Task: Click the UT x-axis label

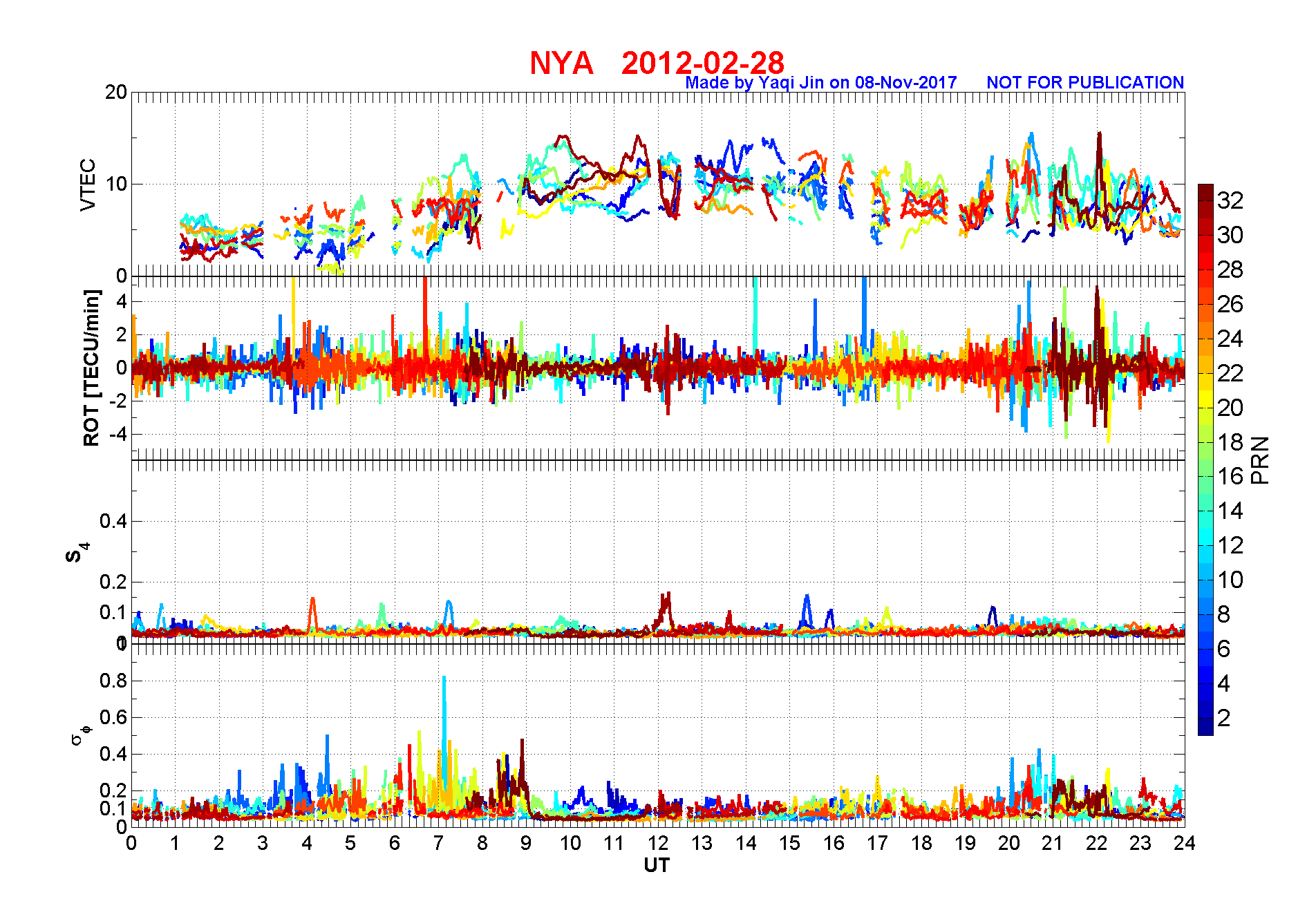Action: pyautogui.click(x=657, y=865)
